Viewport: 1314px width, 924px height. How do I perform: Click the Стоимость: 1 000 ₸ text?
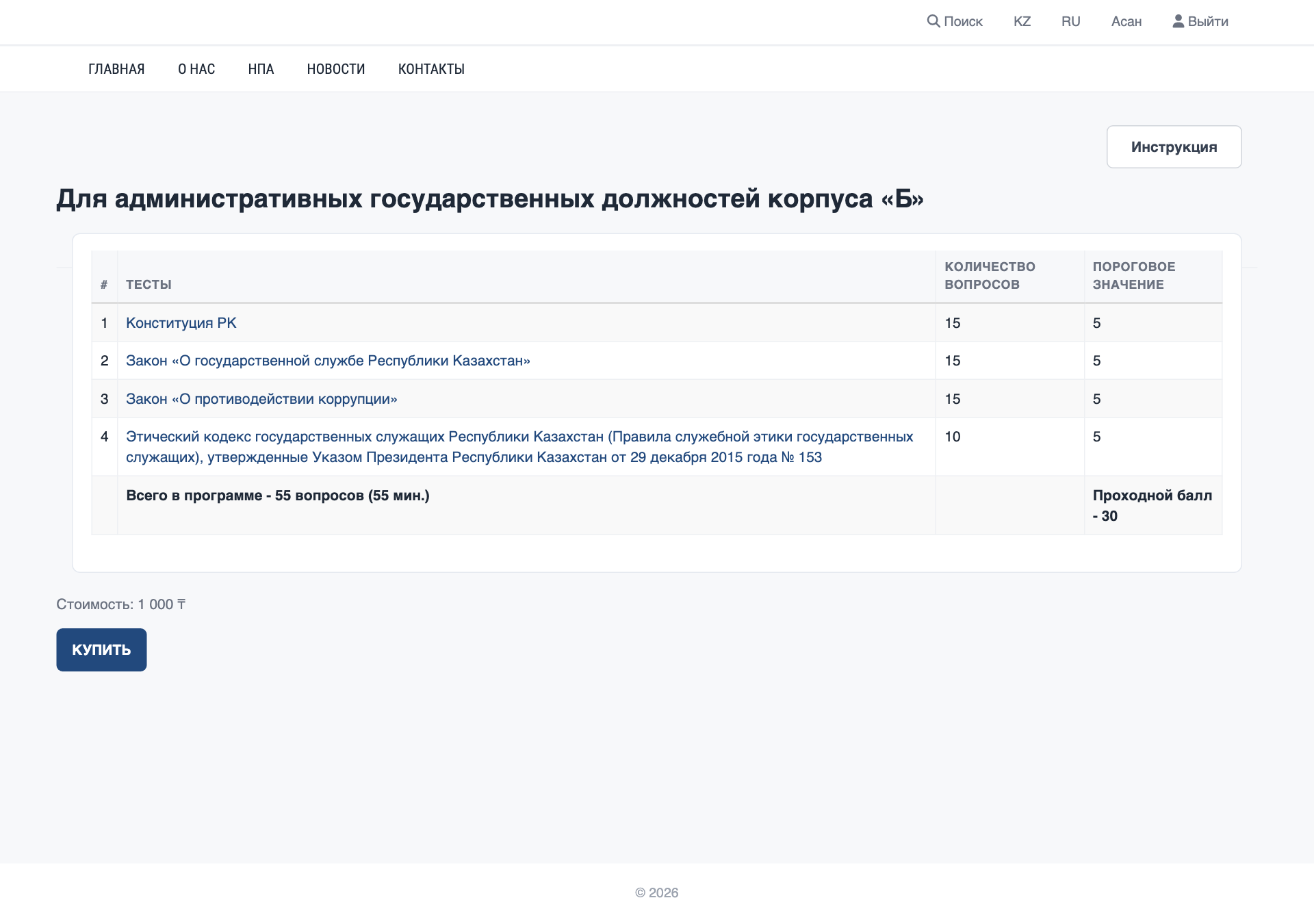pyautogui.click(x=121, y=604)
